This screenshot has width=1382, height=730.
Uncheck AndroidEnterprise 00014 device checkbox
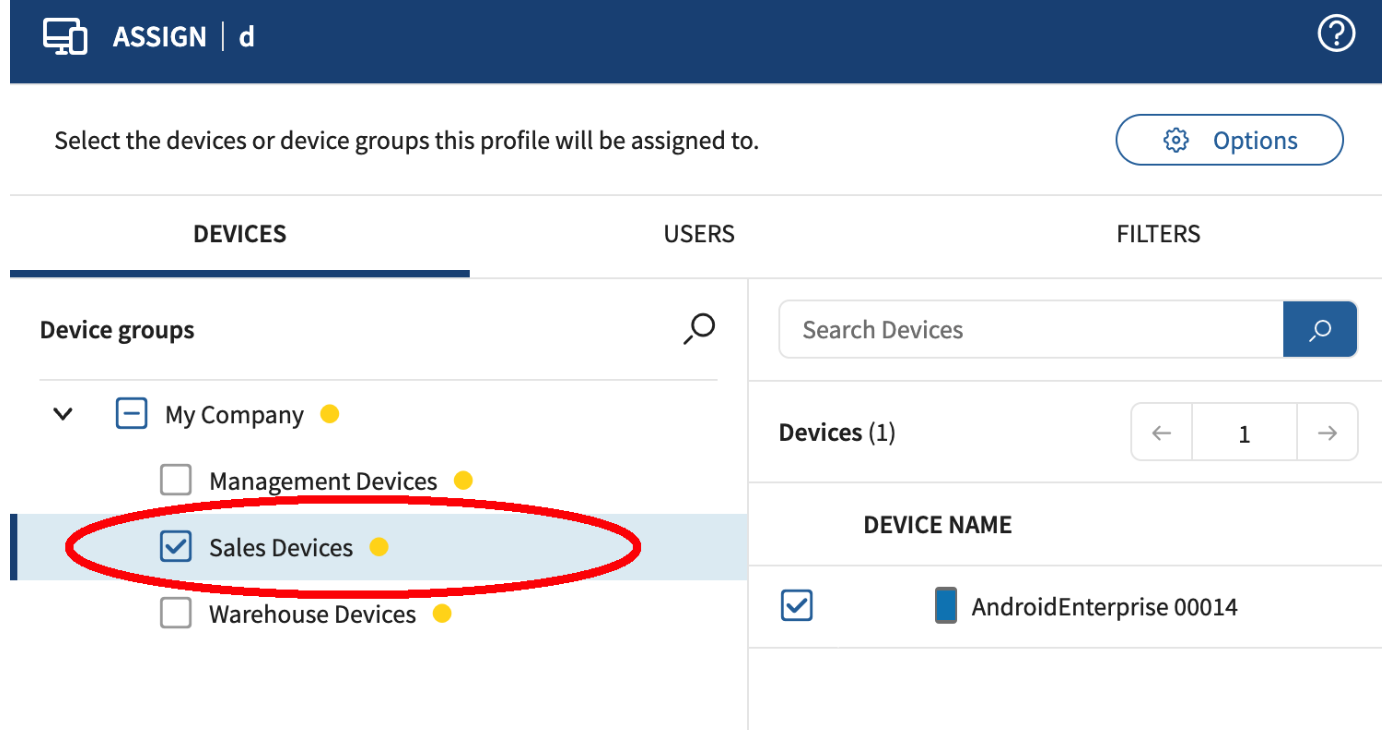(797, 605)
